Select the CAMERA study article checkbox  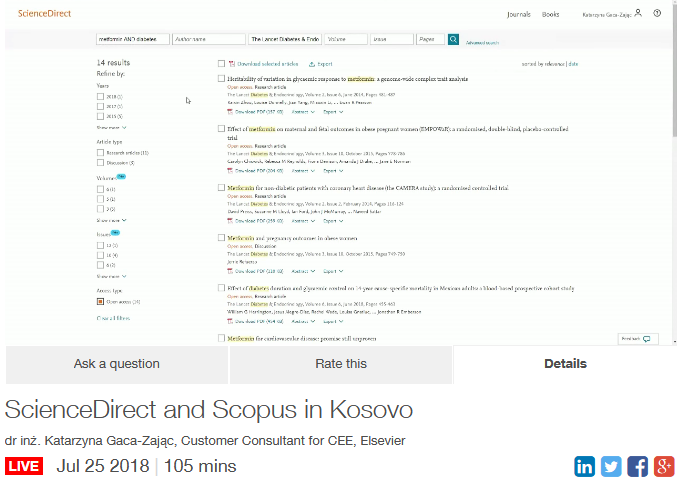point(221,188)
